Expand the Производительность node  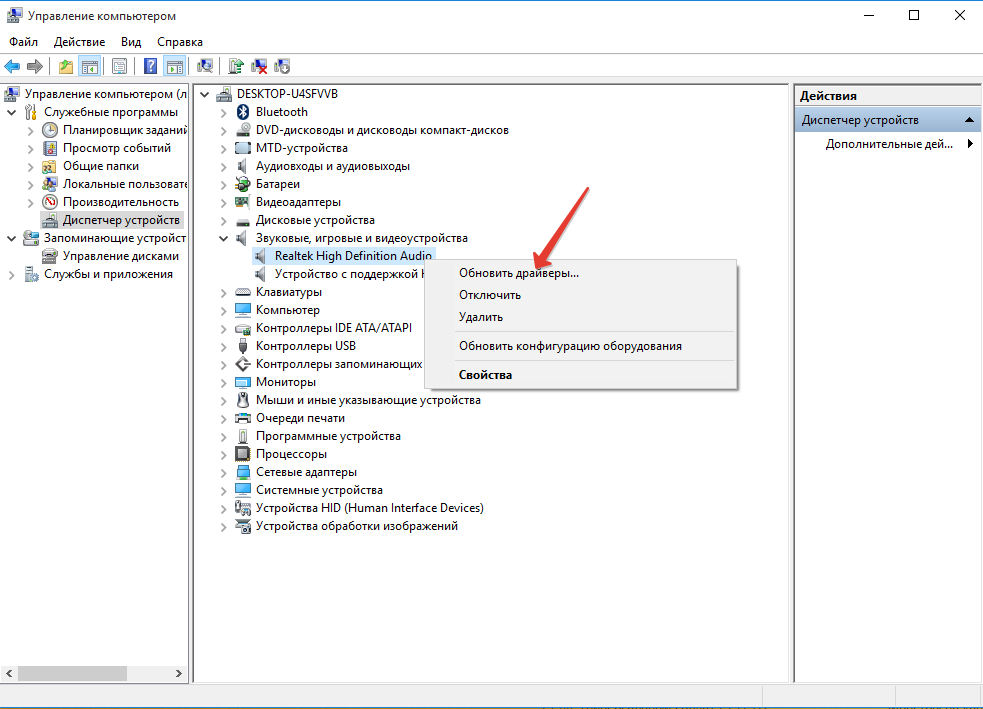(x=31, y=202)
